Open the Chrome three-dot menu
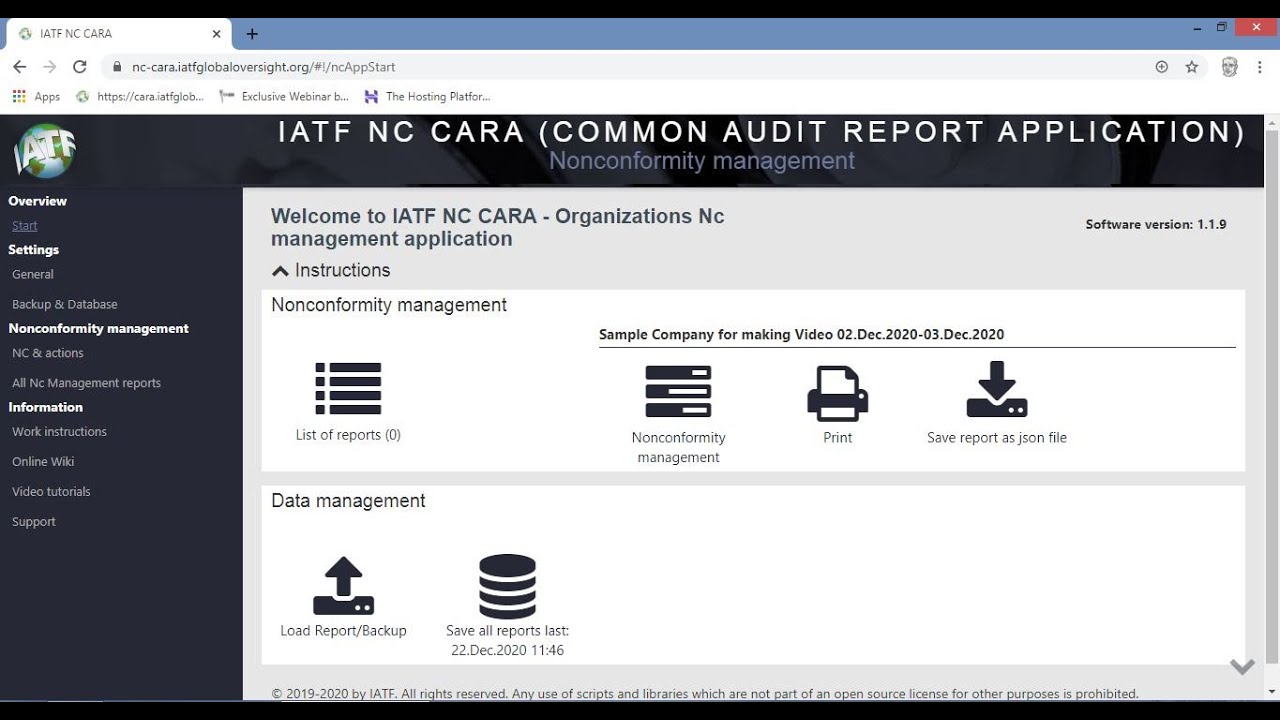 pyautogui.click(x=1261, y=67)
